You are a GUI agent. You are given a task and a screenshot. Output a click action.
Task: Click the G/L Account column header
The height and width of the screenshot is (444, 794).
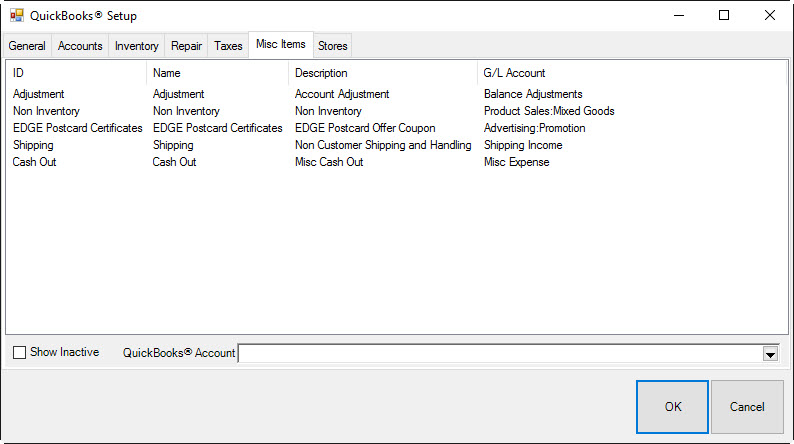click(515, 73)
